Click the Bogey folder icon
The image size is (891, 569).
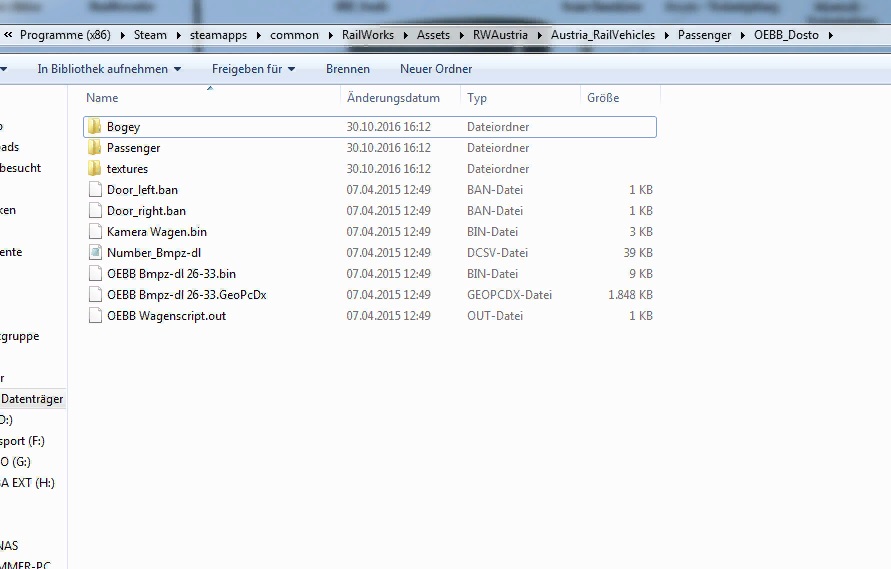click(94, 126)
